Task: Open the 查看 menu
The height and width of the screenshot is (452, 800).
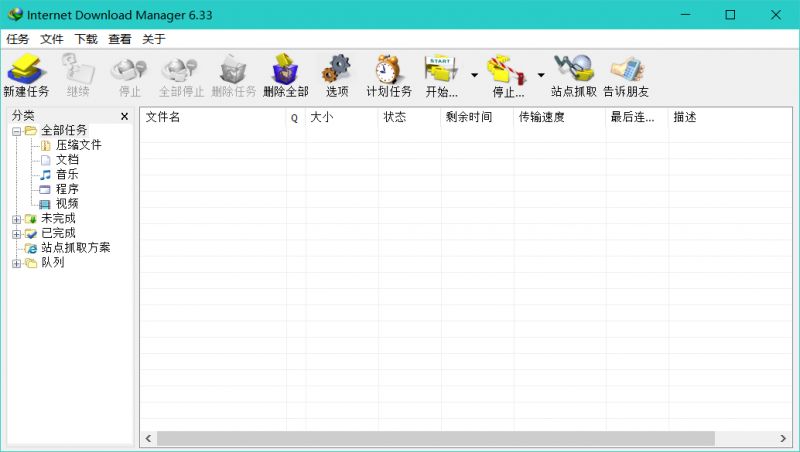Action: pos(120,39)
